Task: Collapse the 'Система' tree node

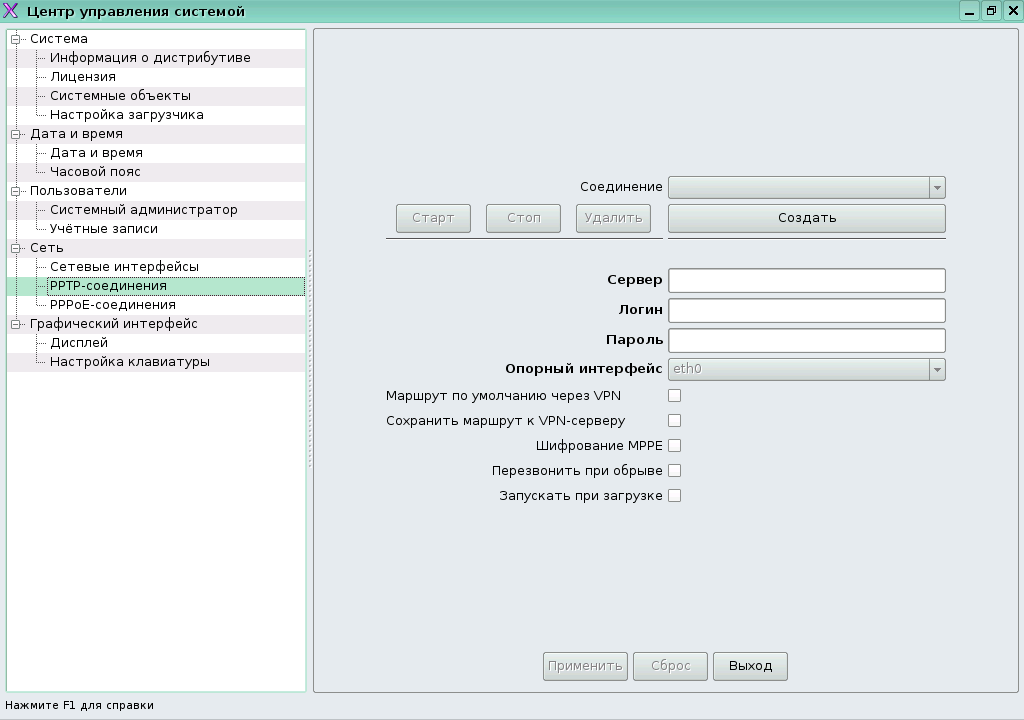Action: [16, 39]
